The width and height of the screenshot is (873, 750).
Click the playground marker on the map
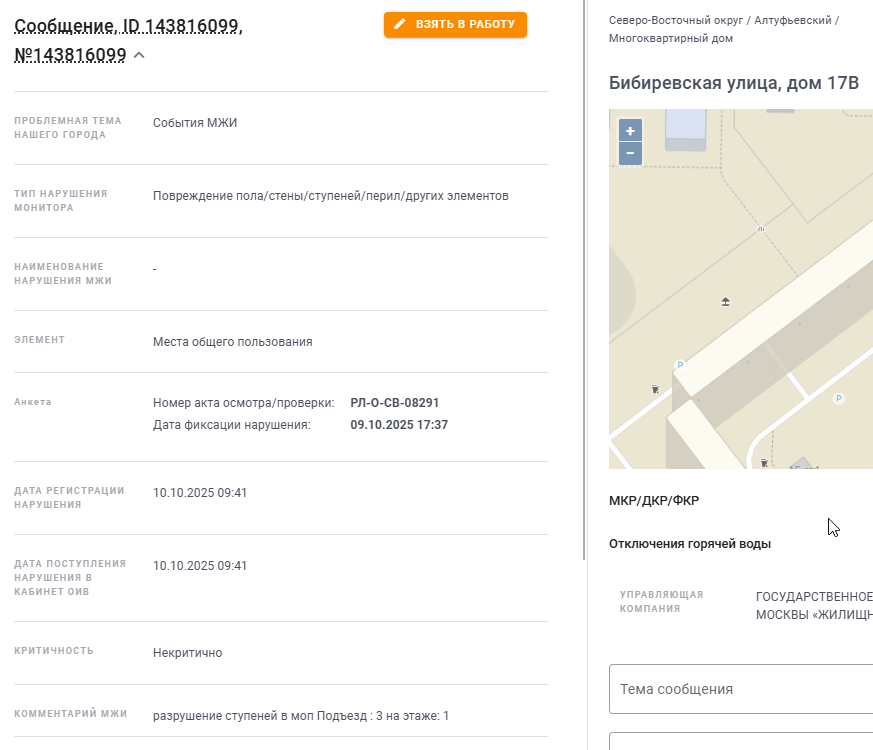click(726, 301)
